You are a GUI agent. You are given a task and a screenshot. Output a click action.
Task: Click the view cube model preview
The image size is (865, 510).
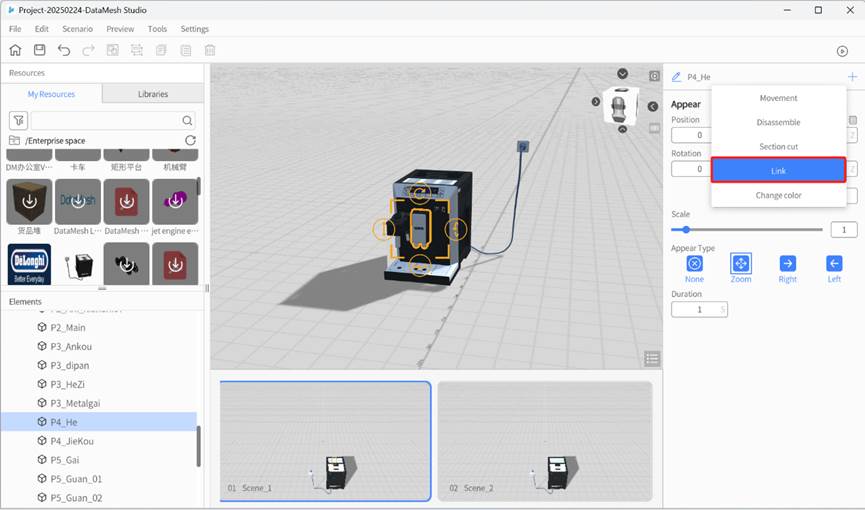point(620,105)
